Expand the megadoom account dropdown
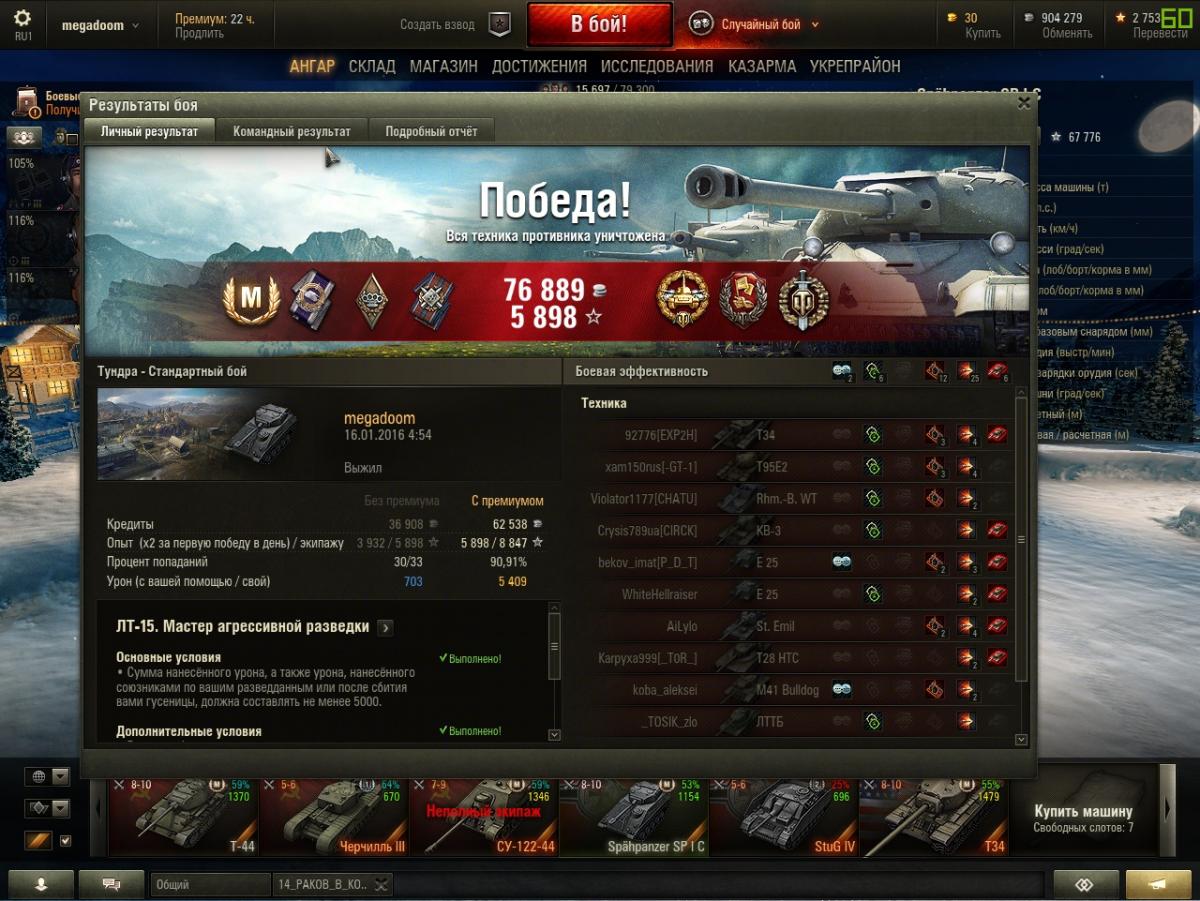The width and height of the screenshot is (1200, 901). click(135, 25)
